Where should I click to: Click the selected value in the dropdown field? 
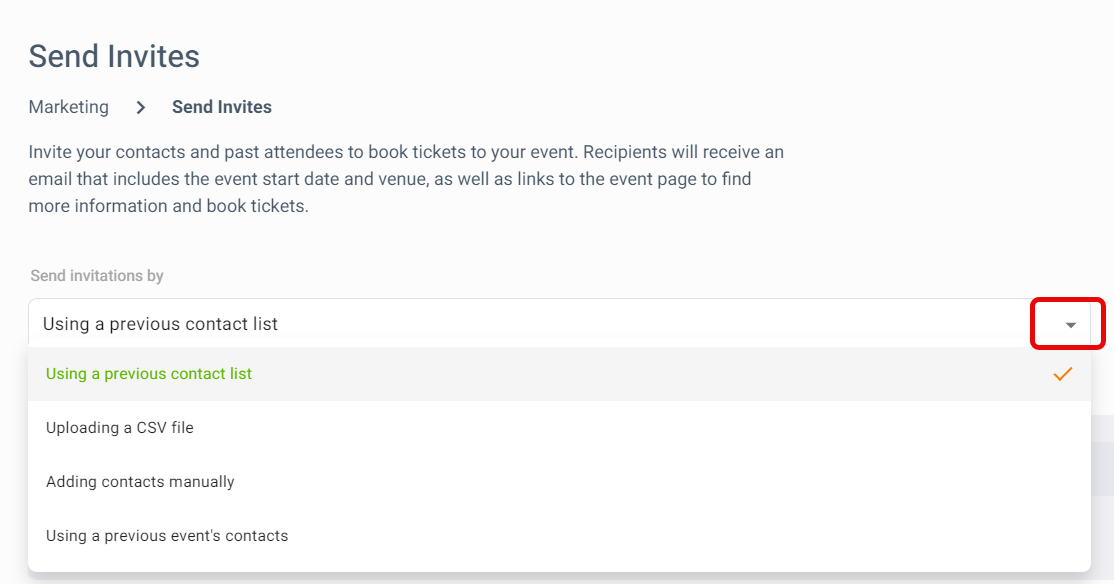point(161,324)
